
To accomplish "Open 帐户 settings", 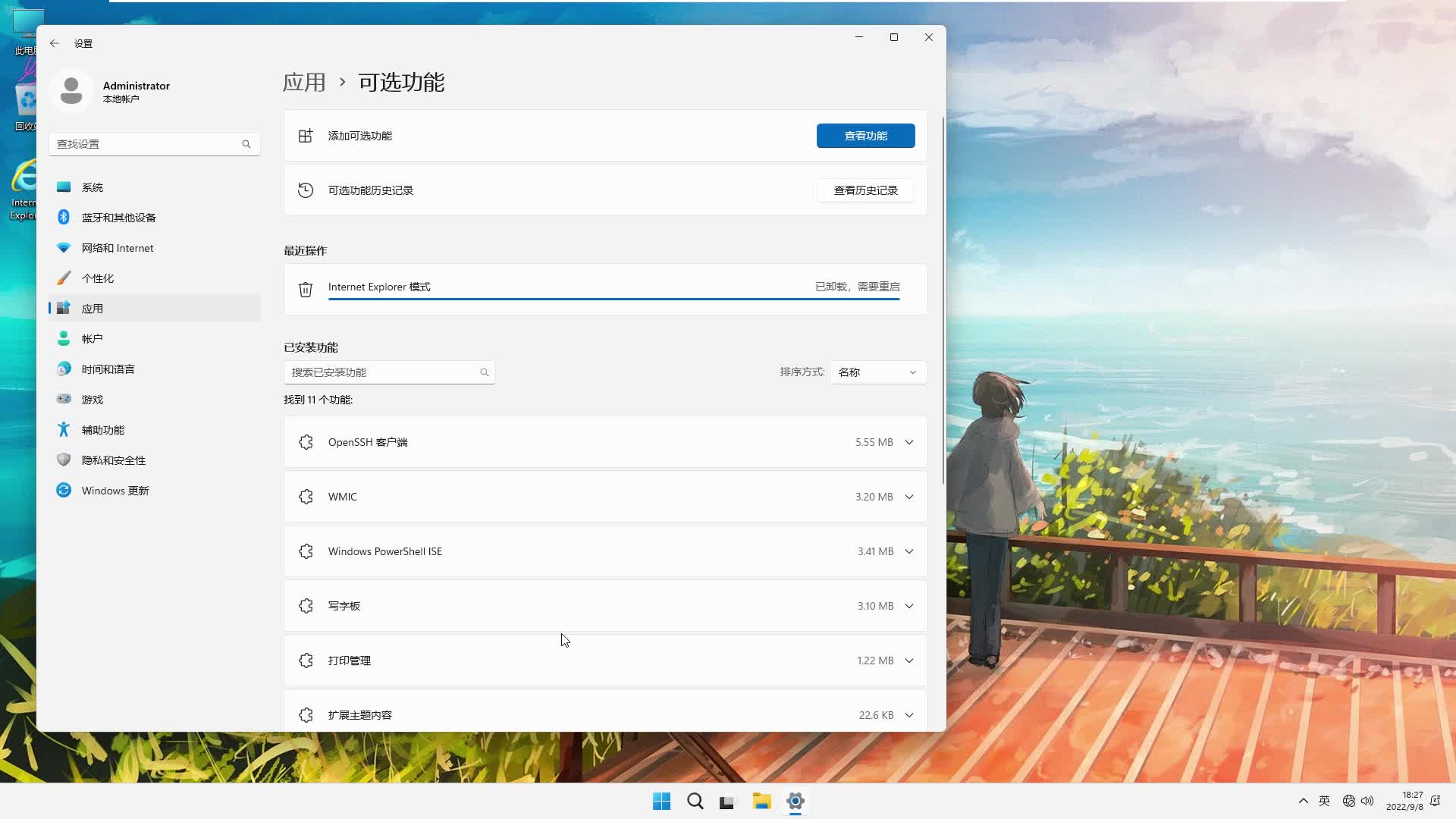I will pos(155,339).
